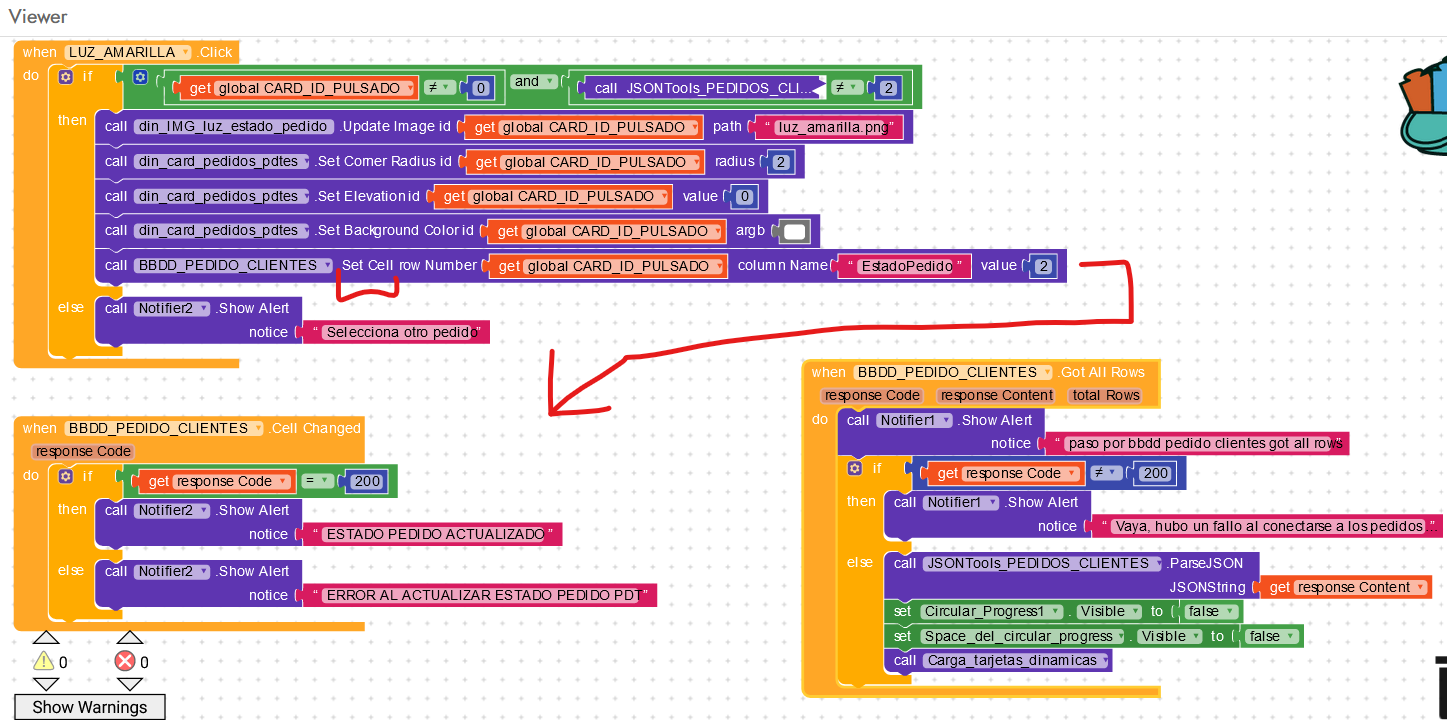Click the white color swatch next to argb

coord(794,232)
